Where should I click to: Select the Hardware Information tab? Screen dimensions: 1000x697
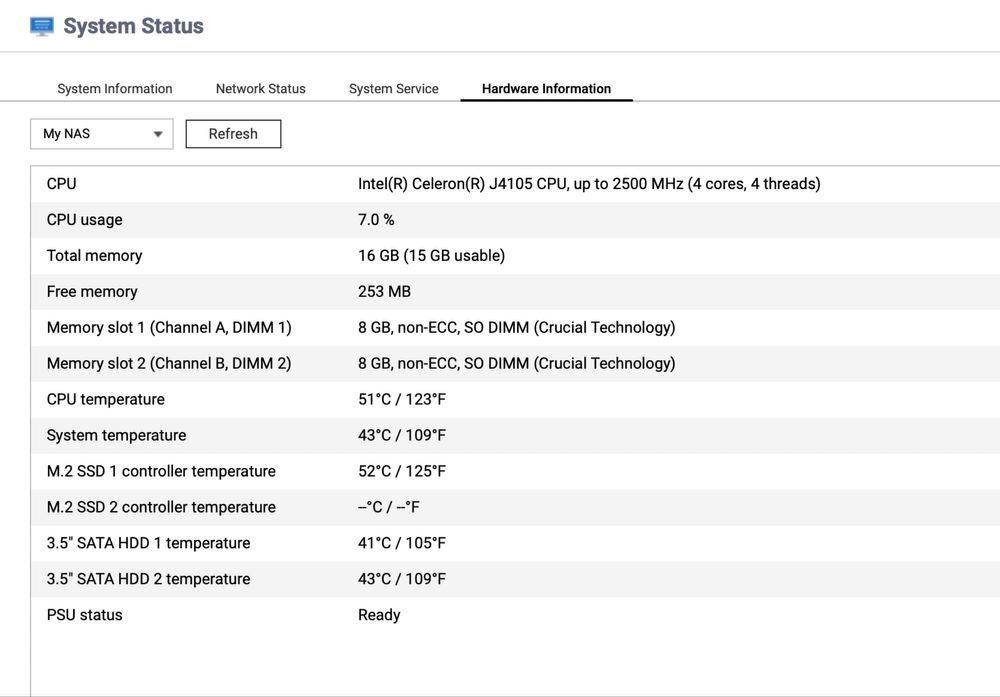(x=547, y=89)
